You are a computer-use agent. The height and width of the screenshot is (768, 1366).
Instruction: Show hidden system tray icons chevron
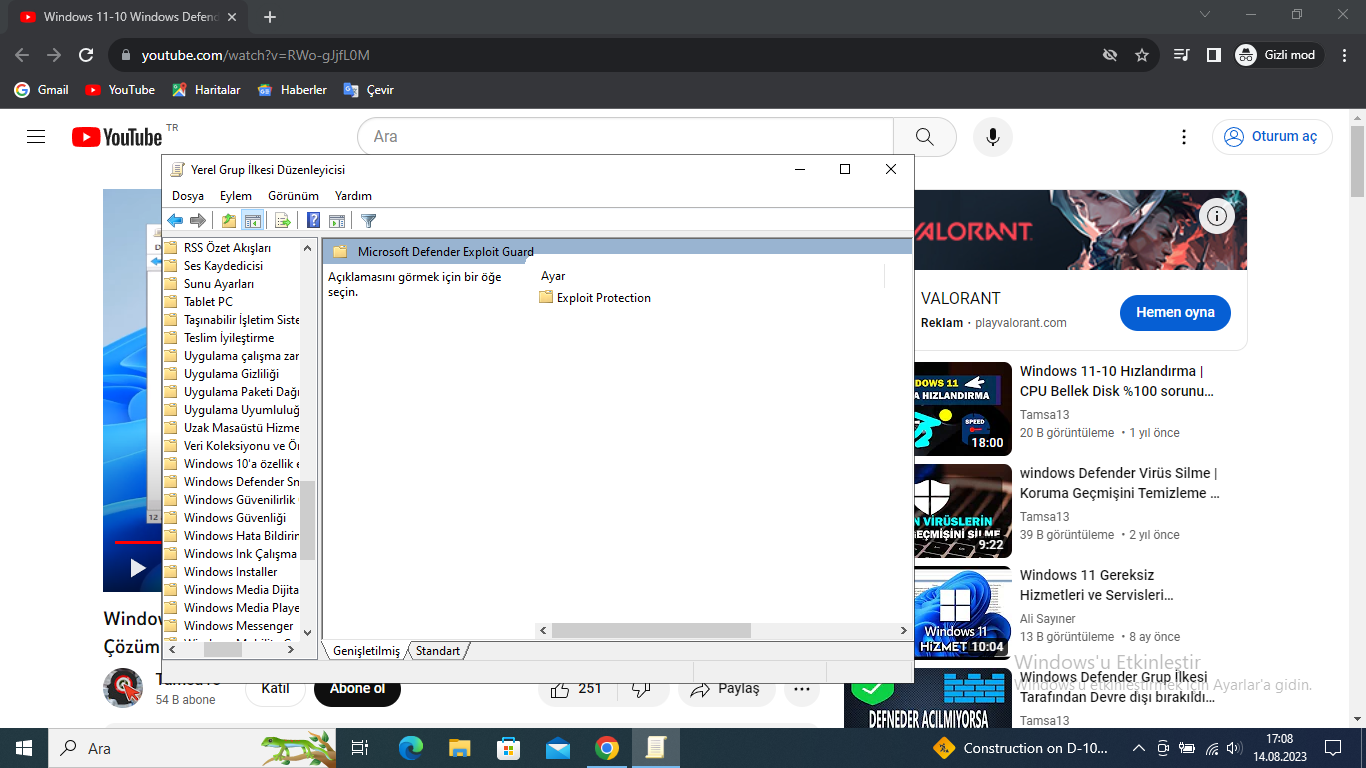click(1138, 748)
